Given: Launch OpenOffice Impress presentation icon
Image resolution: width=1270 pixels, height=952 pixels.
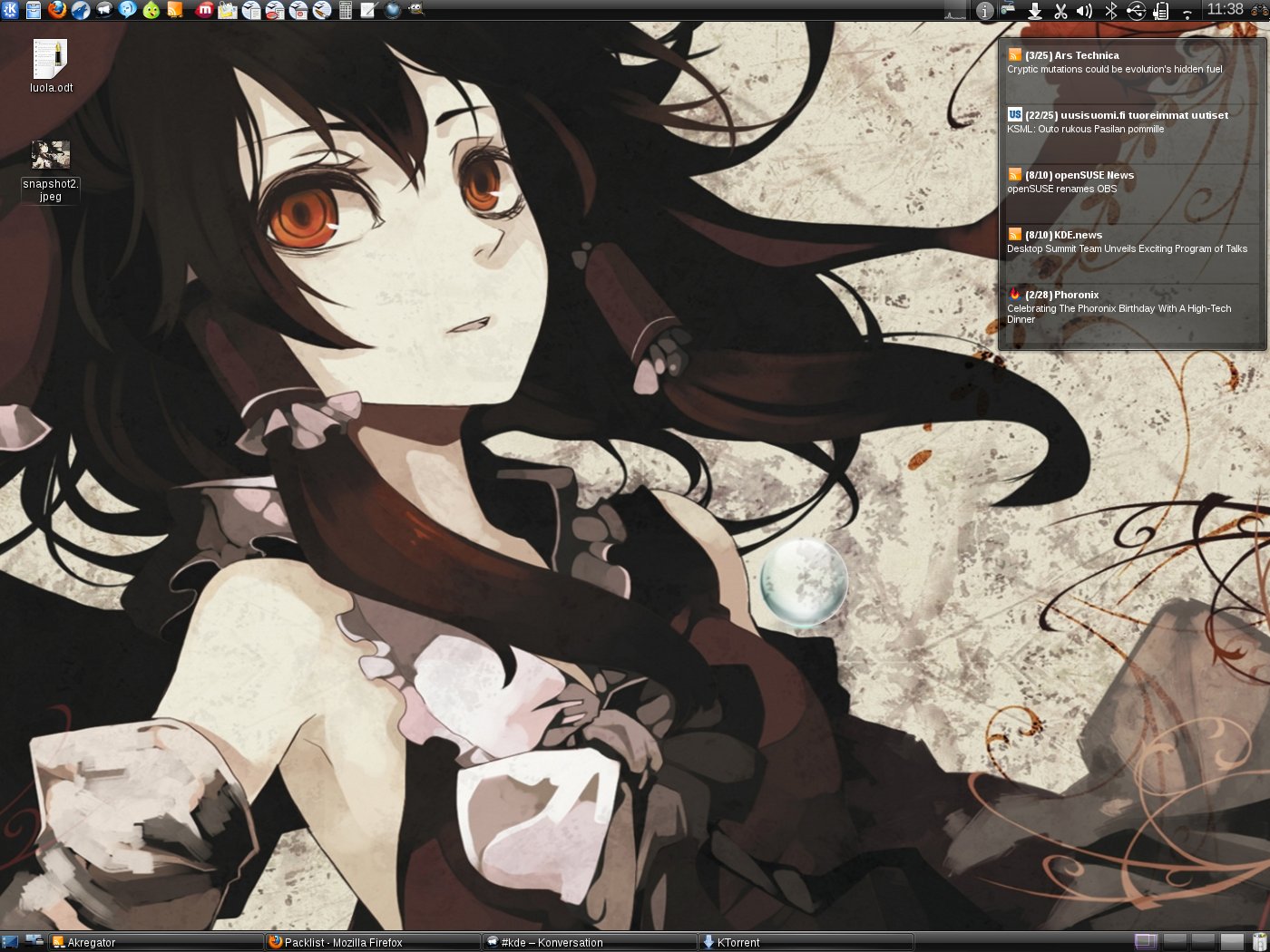Looking at the screenshot, I should point(298,10).
